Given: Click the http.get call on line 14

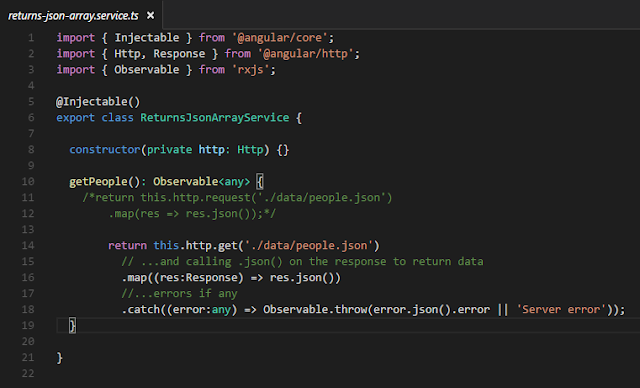Looking at the screenshot, I should [x=211, y=246].
